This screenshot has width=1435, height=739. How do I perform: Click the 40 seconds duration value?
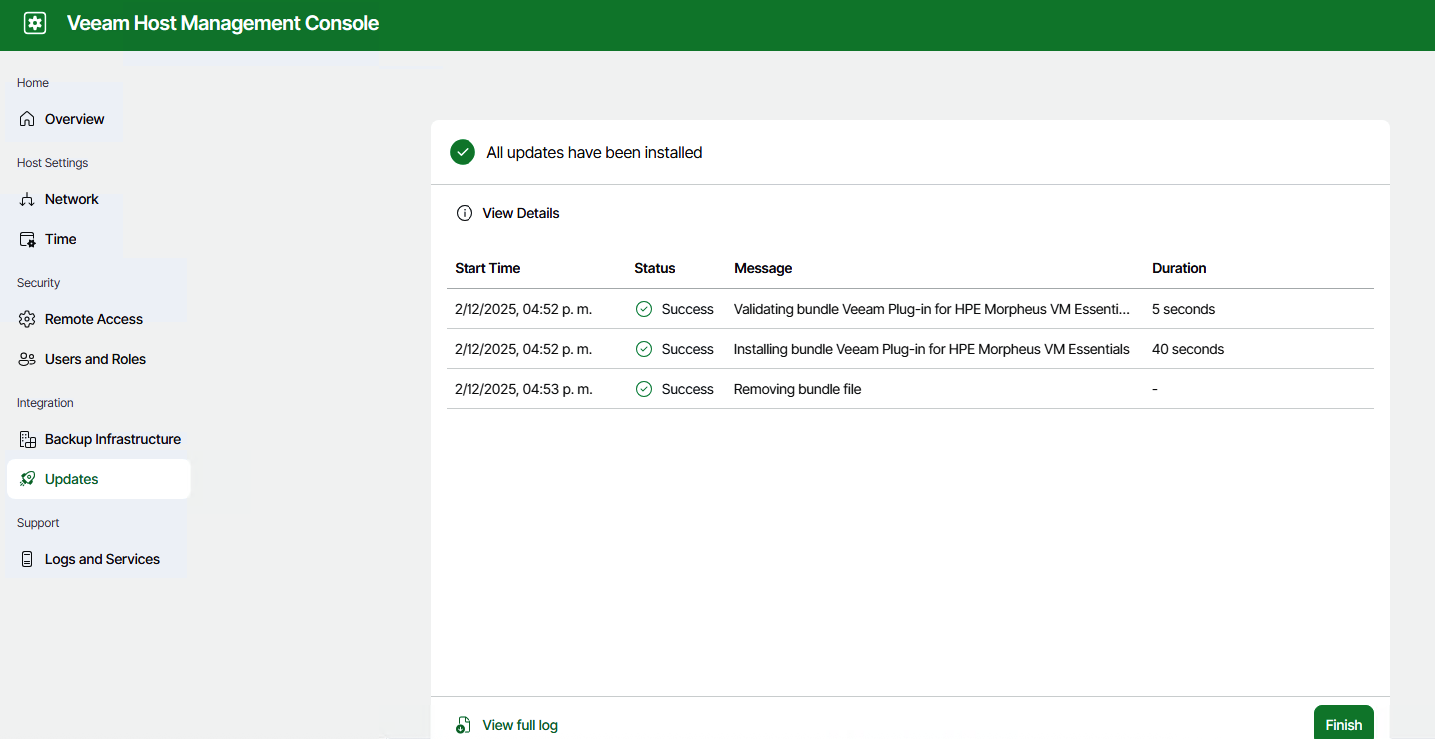click(x=1188, y=349)
